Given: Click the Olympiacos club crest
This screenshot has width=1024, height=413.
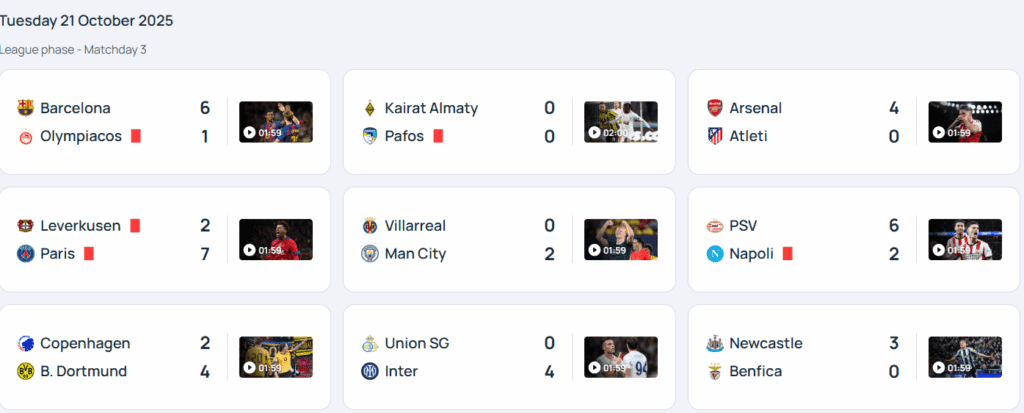Looking at the screenshot, I should [x=25, y=136].
